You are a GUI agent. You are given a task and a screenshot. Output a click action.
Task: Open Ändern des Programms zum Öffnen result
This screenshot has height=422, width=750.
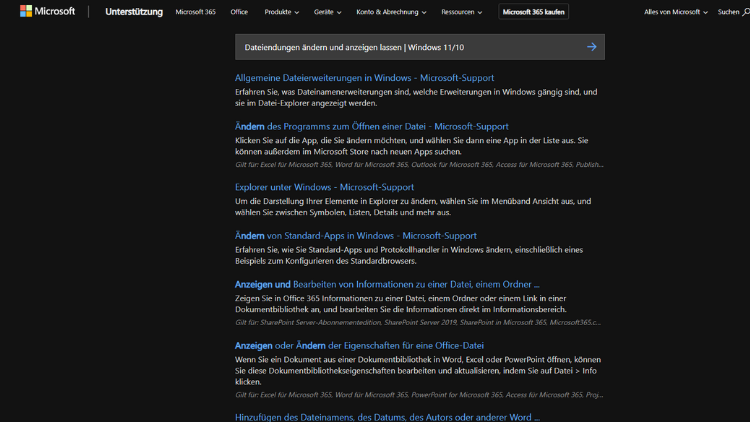(372, 126)
